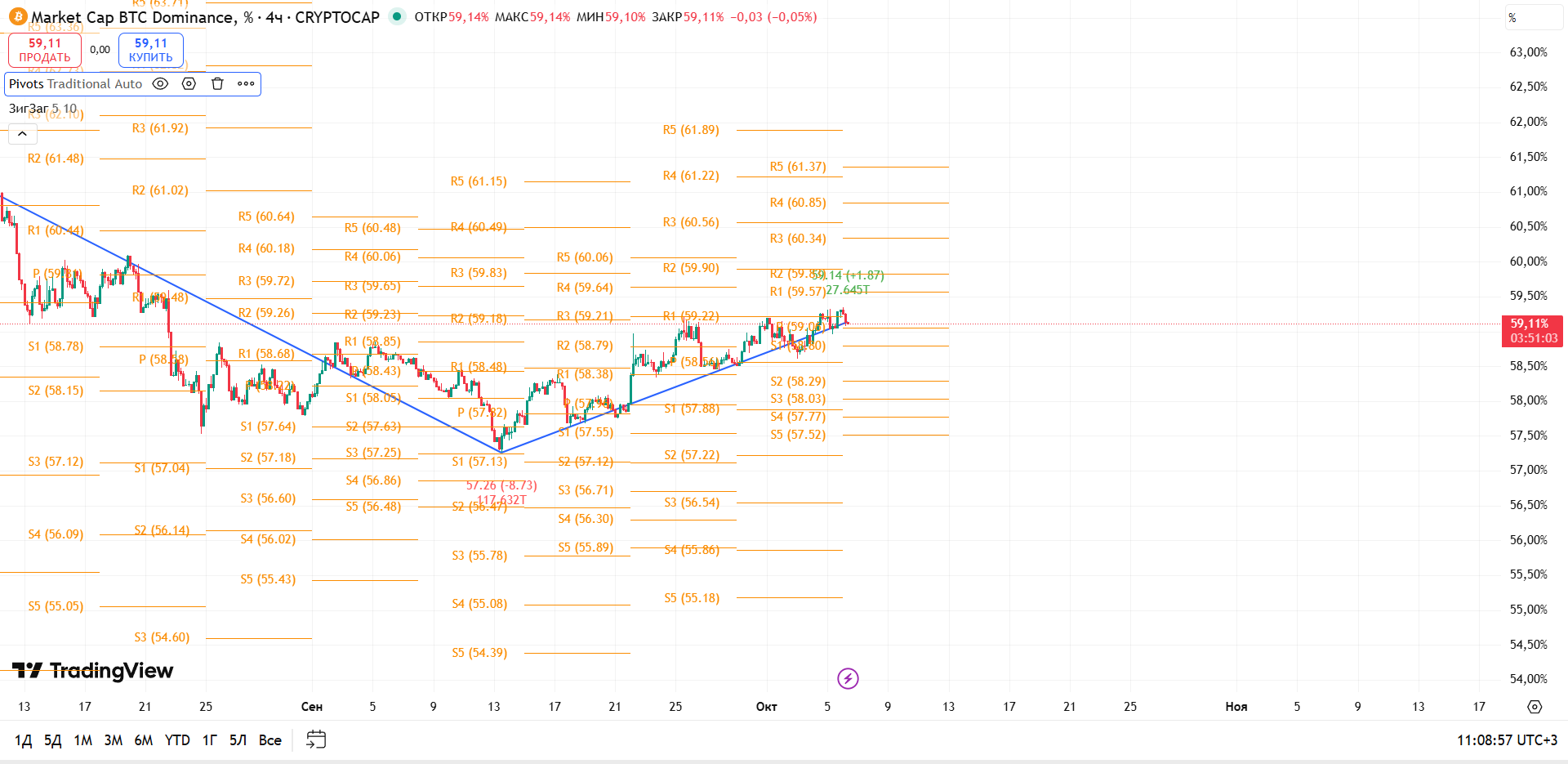Click the R3 (61.92) pivot label

pos(160,128)
